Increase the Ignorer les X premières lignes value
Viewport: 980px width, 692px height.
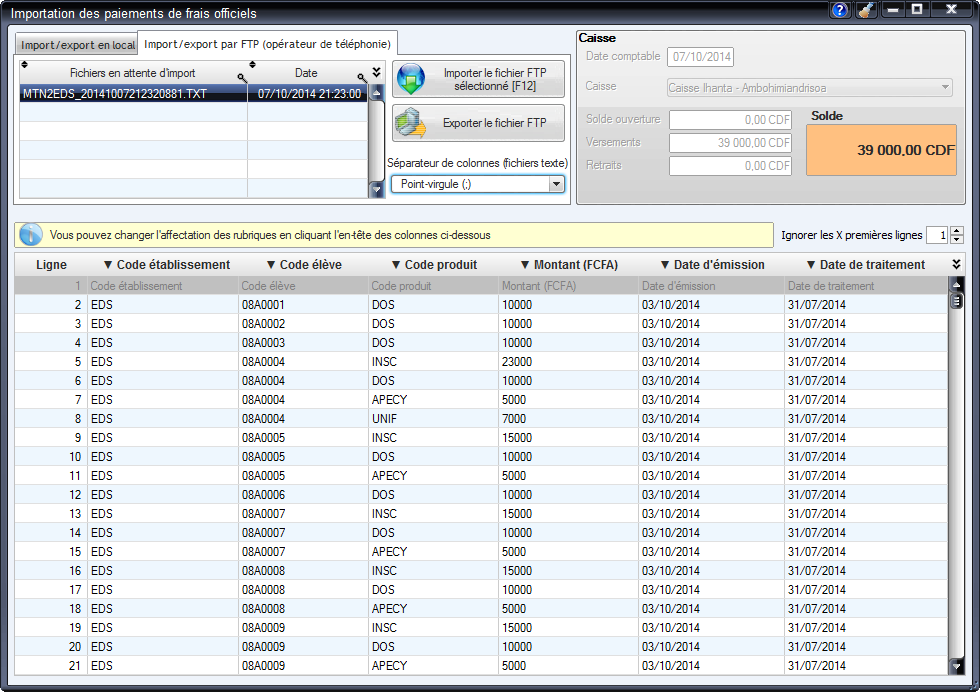tap(957, 231)
